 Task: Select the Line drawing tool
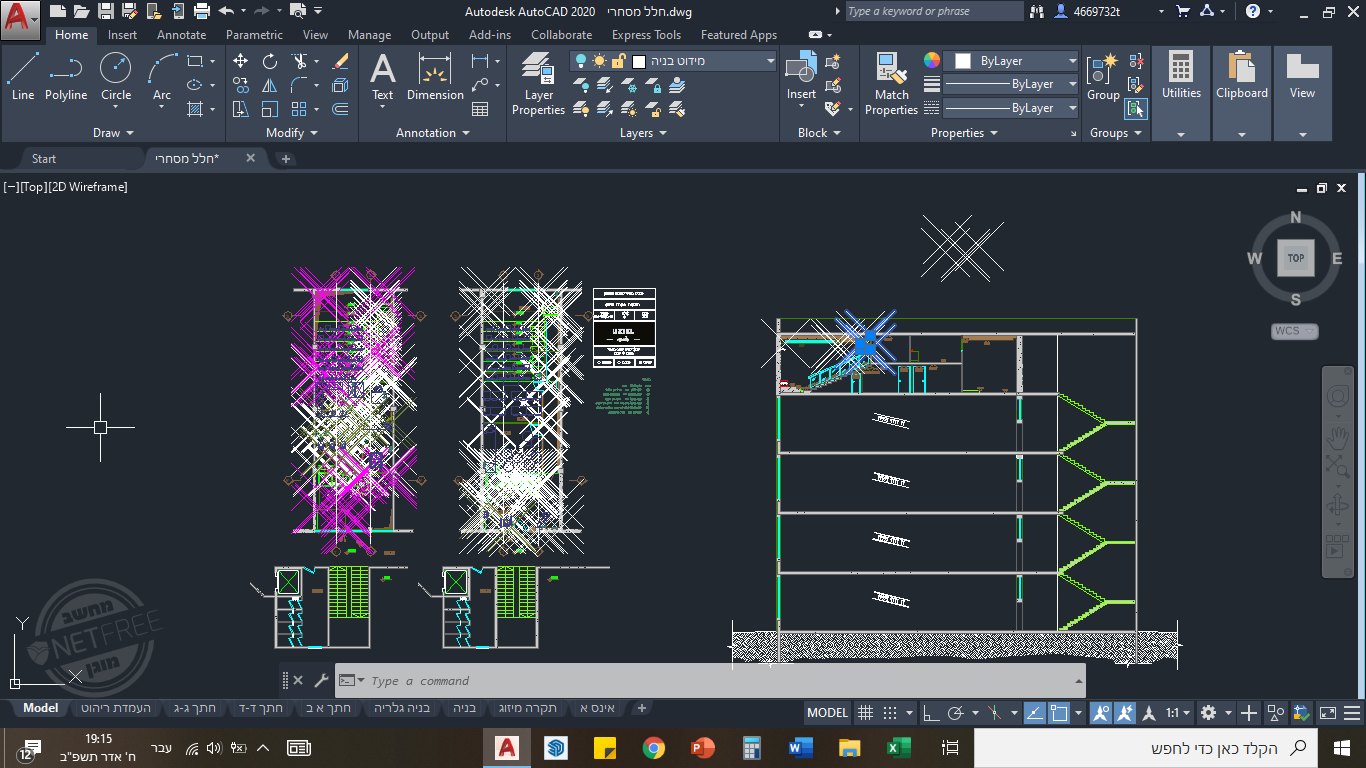(x=23, y=77)
